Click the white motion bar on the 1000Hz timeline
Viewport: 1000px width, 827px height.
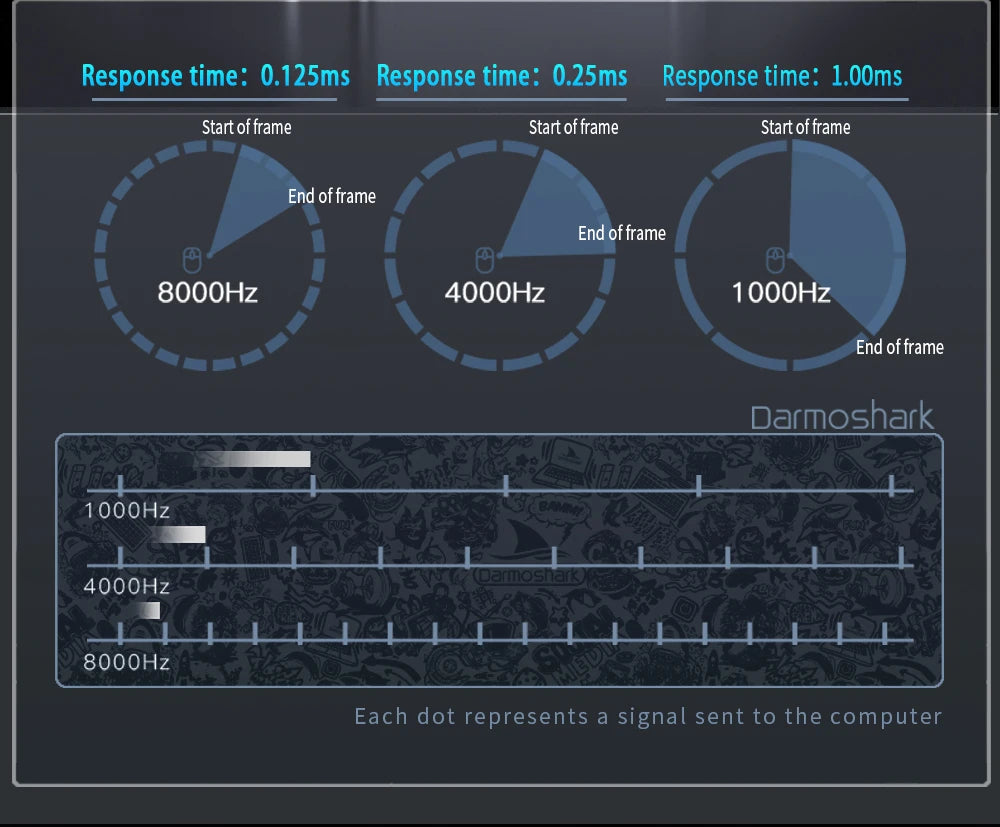point(252,459)
